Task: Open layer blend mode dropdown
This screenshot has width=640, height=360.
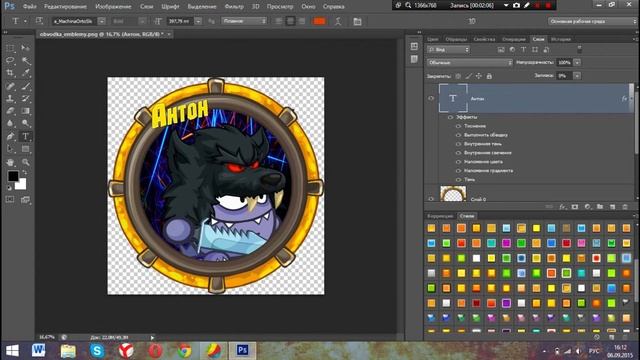Action: (469, 62)
